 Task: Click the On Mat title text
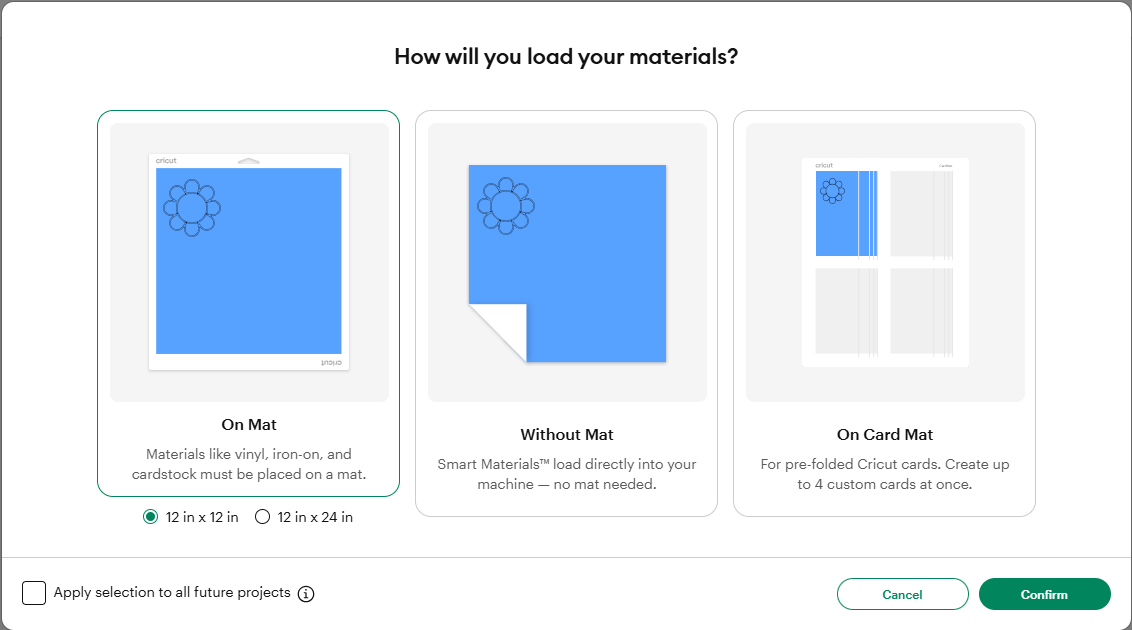(249, 424)
